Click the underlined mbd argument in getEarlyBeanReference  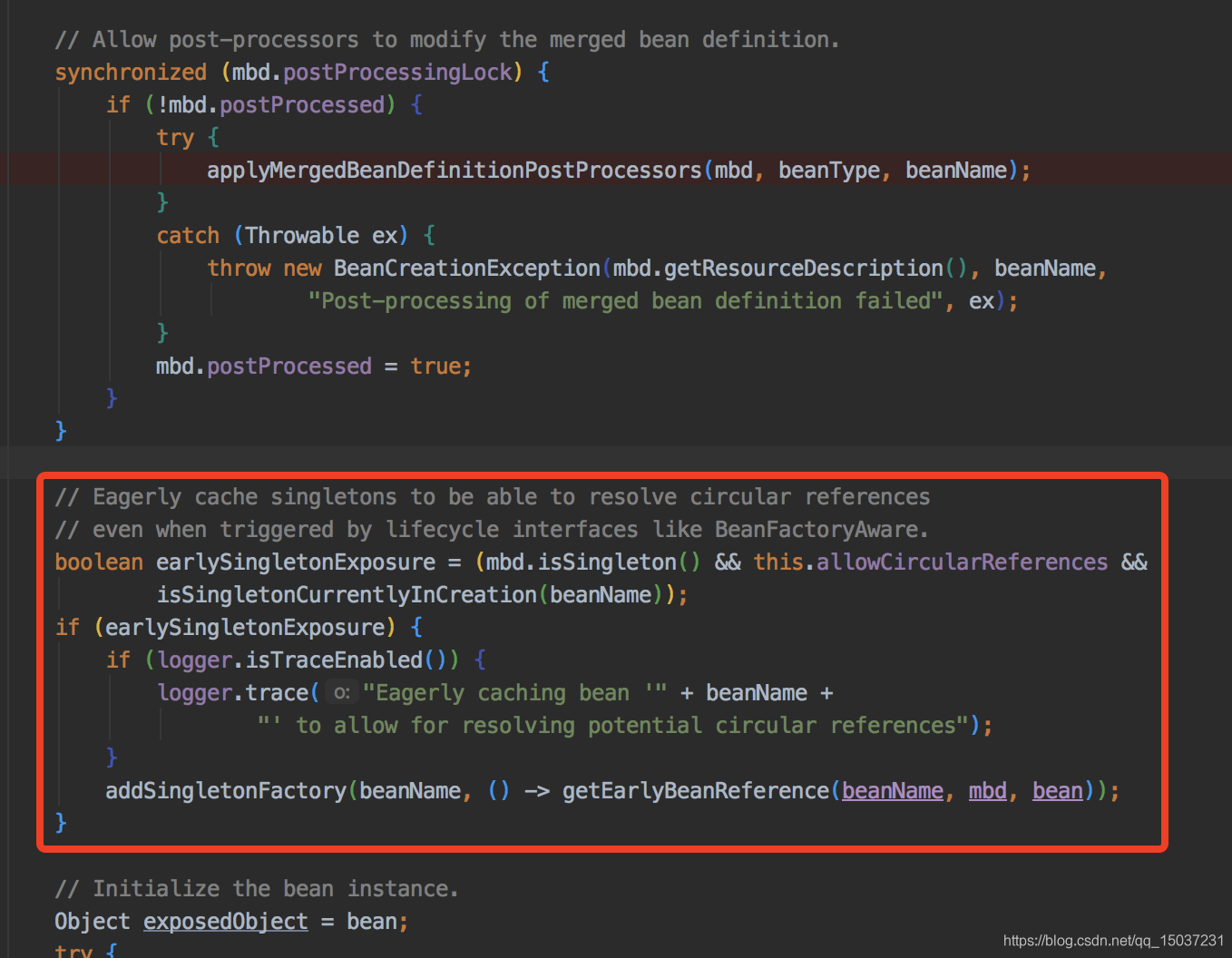tap(988, 791)
